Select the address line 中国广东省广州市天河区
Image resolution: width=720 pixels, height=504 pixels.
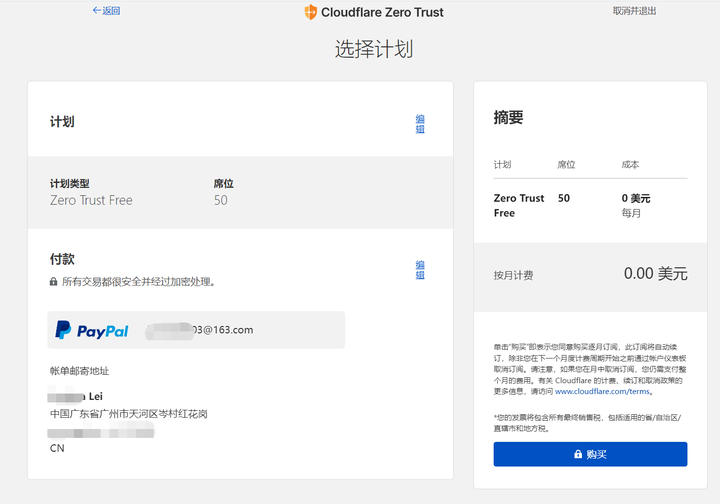tap(129, 414)
